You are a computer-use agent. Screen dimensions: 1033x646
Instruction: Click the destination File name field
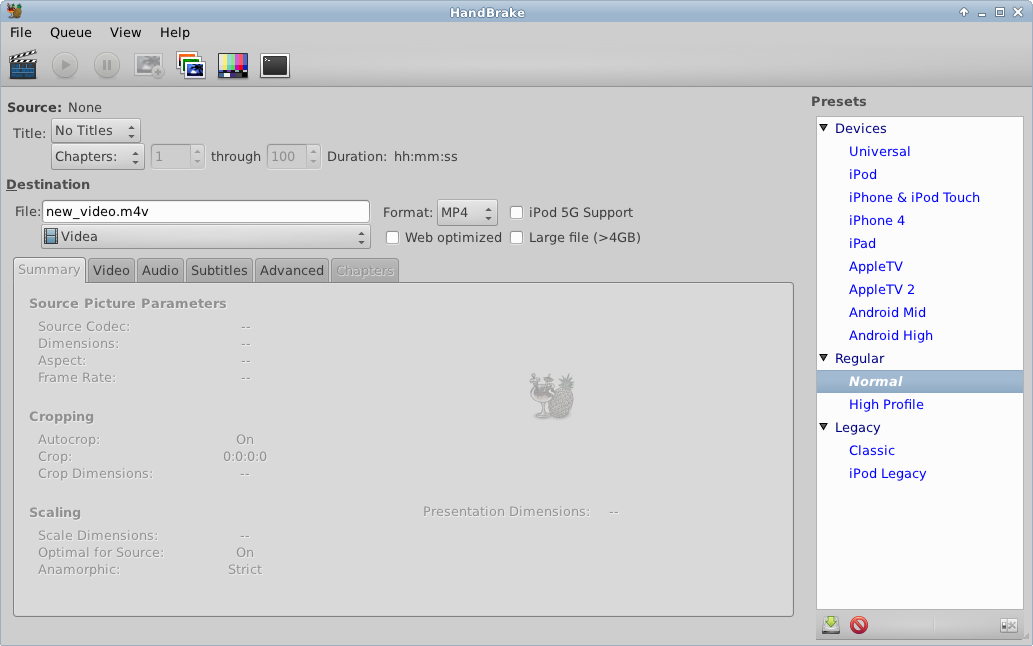pyautogui.click(x=206, y=211)
